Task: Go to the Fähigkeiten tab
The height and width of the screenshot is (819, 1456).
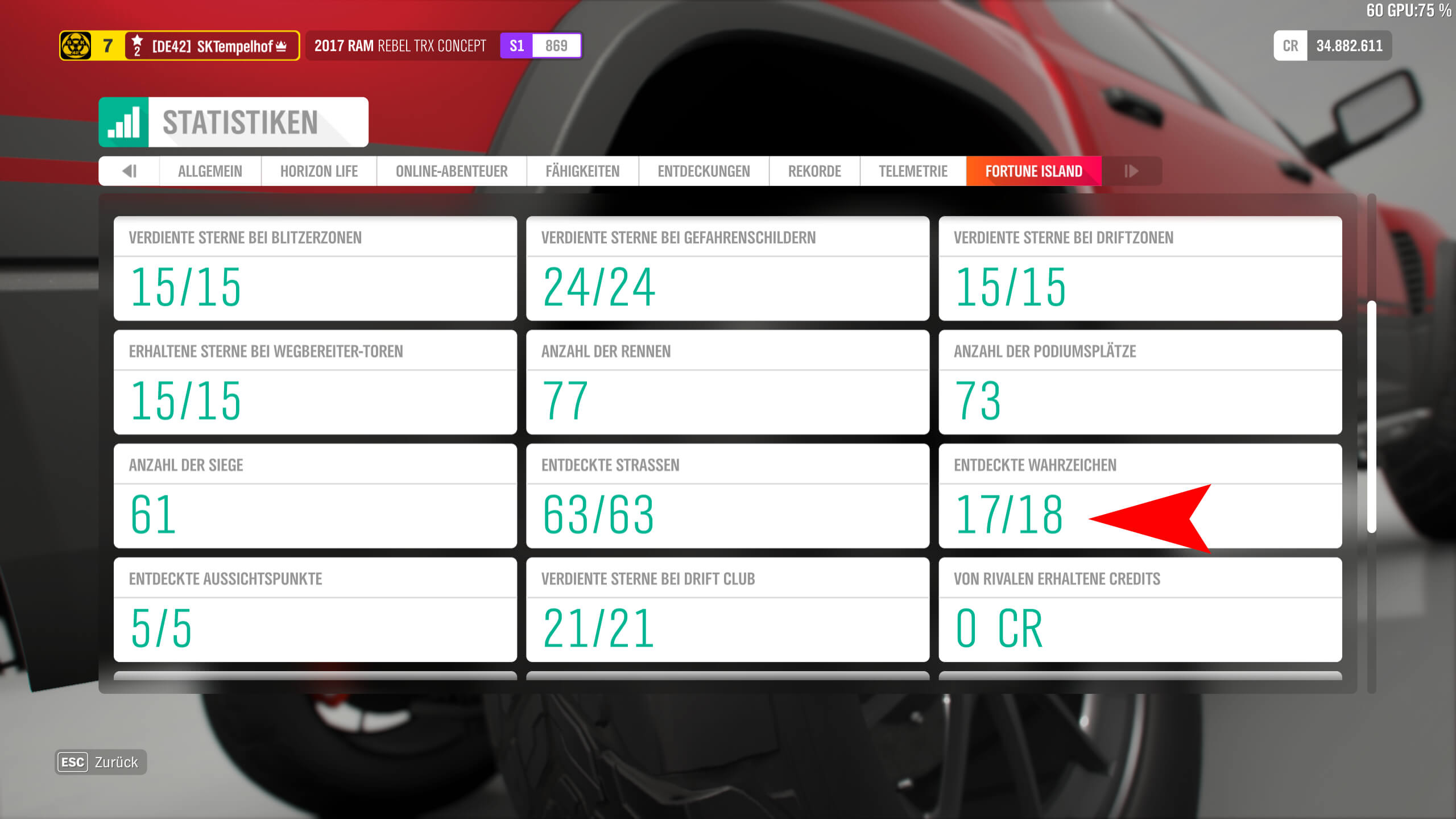Action: [582, 171]
